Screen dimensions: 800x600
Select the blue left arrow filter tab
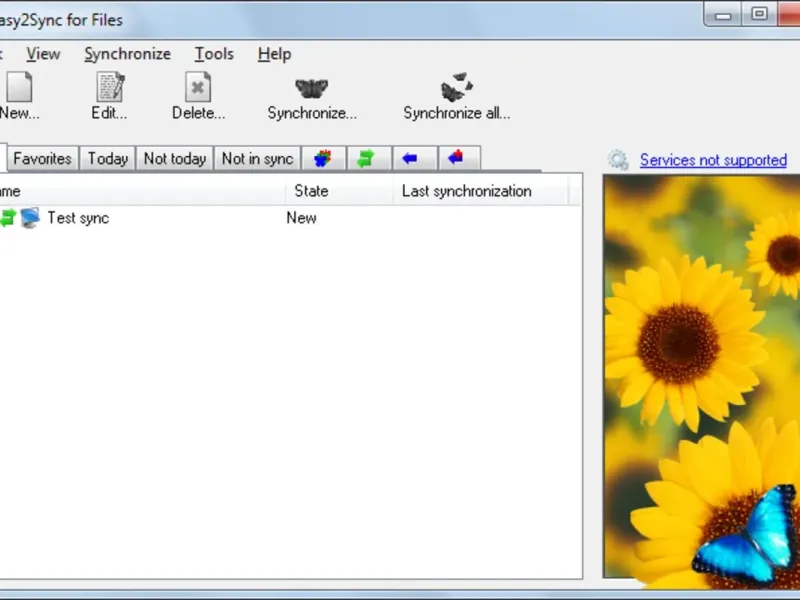(x=415, y=159)
